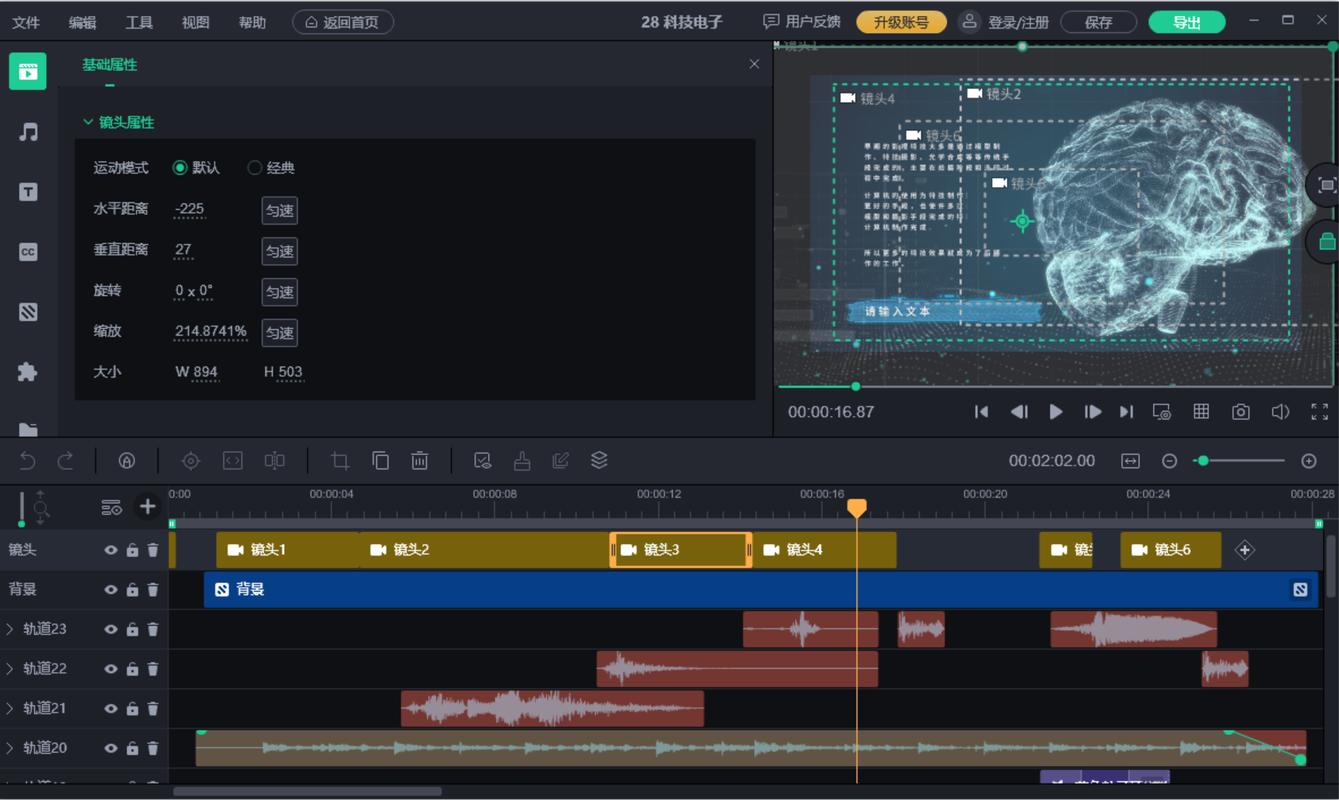1339x800 pixels.
Task: Select the 默认 motion mode radio
Action: point(180,168)
